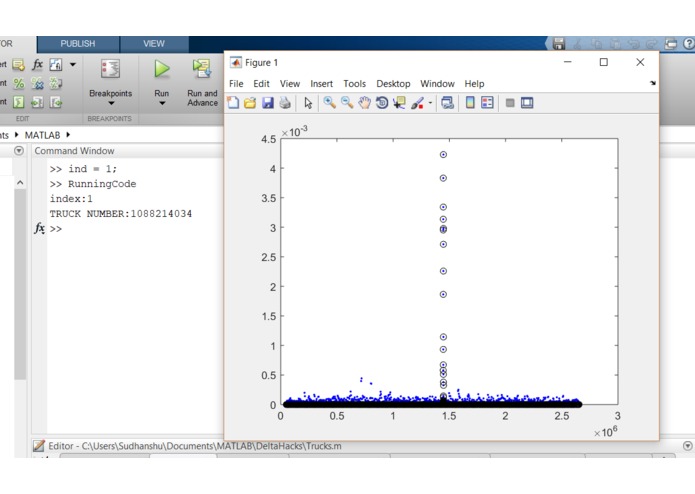Screen dimensions: 695x494
Task: Select the Edit Plot arrow tool
Action: tap(308, 103)
